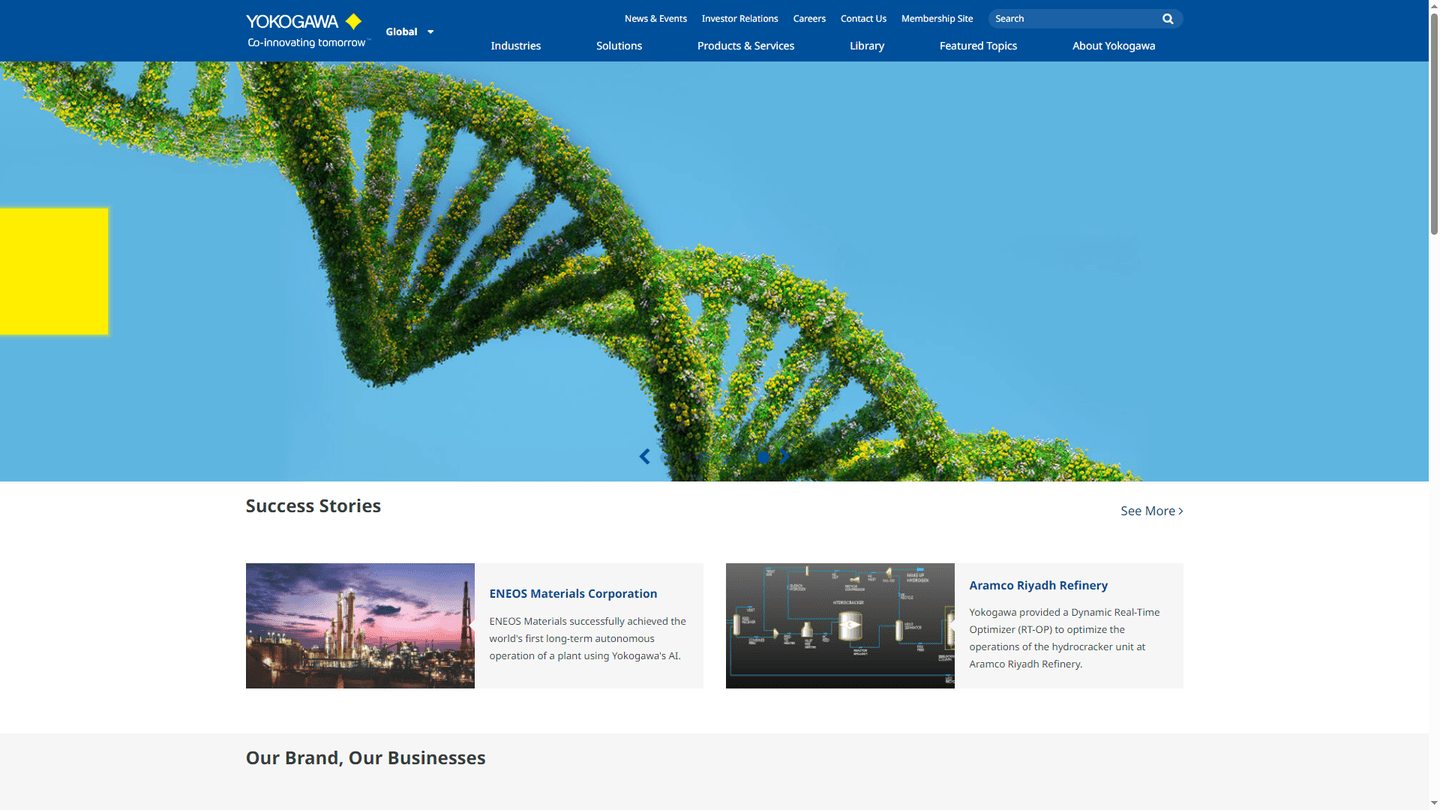Click the search magnifier icon
The width and height of the screenshot is (1440, 810).
pyautogui.click(x=1168, y=19)
